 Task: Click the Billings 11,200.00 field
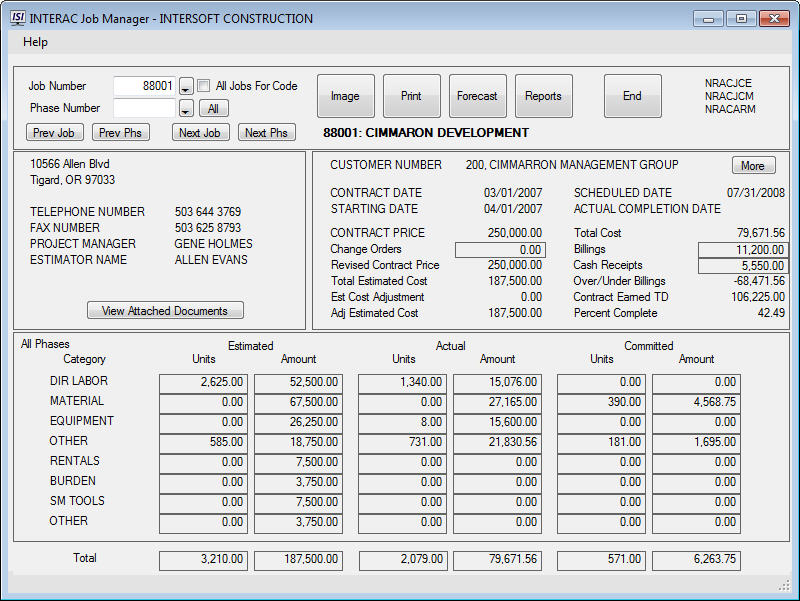tap(743, 250)
